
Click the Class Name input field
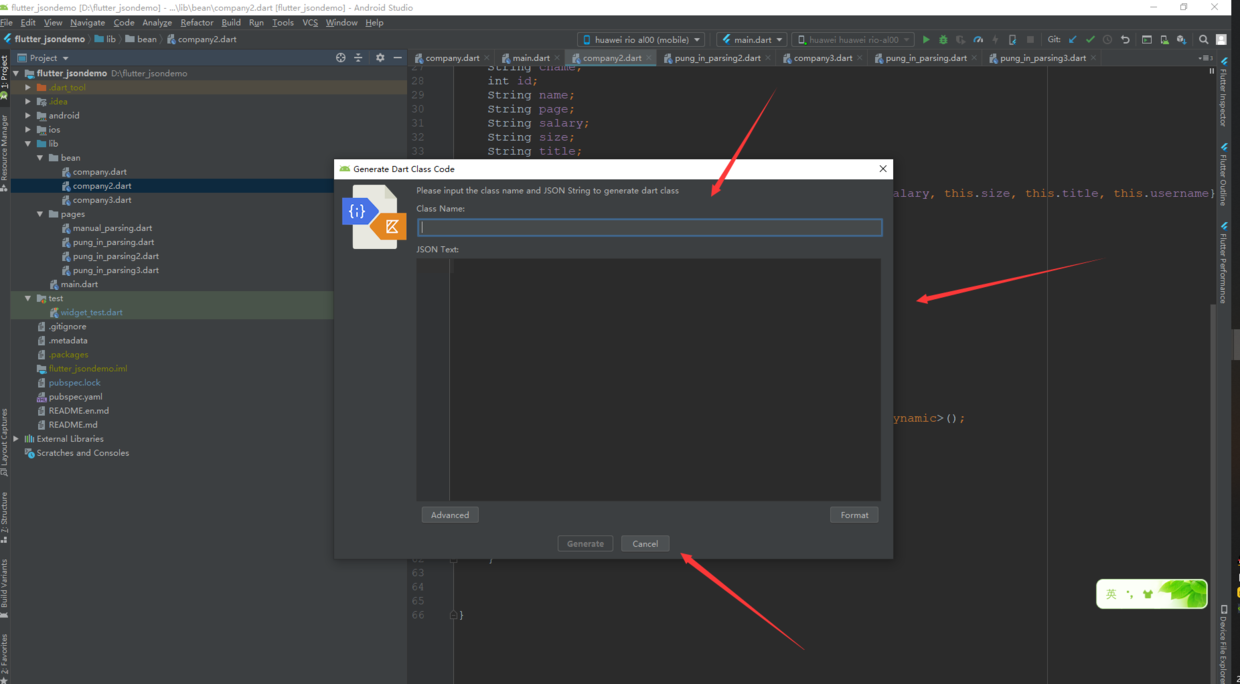pos(649,227)
